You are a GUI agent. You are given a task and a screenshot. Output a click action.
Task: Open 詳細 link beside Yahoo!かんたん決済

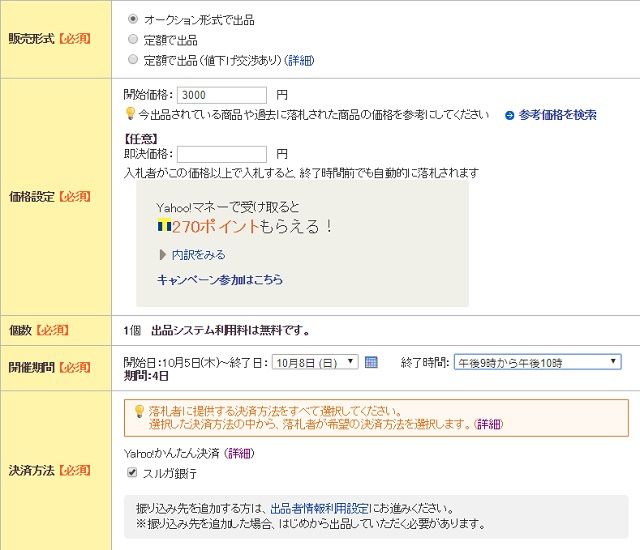[240, 453]
